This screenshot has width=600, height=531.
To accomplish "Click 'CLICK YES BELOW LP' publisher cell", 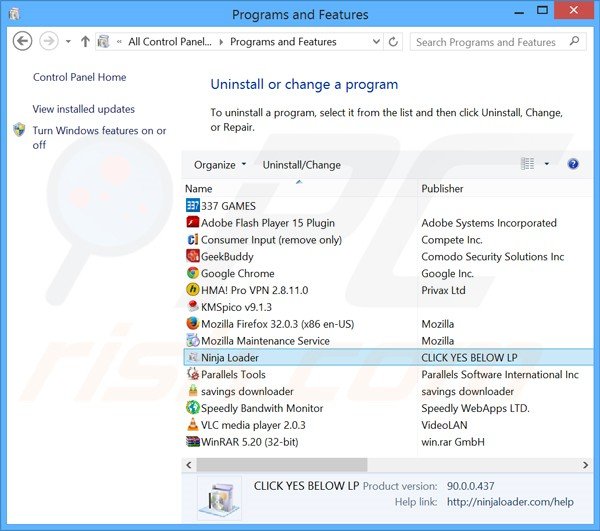I will click(x=469, y=357).
